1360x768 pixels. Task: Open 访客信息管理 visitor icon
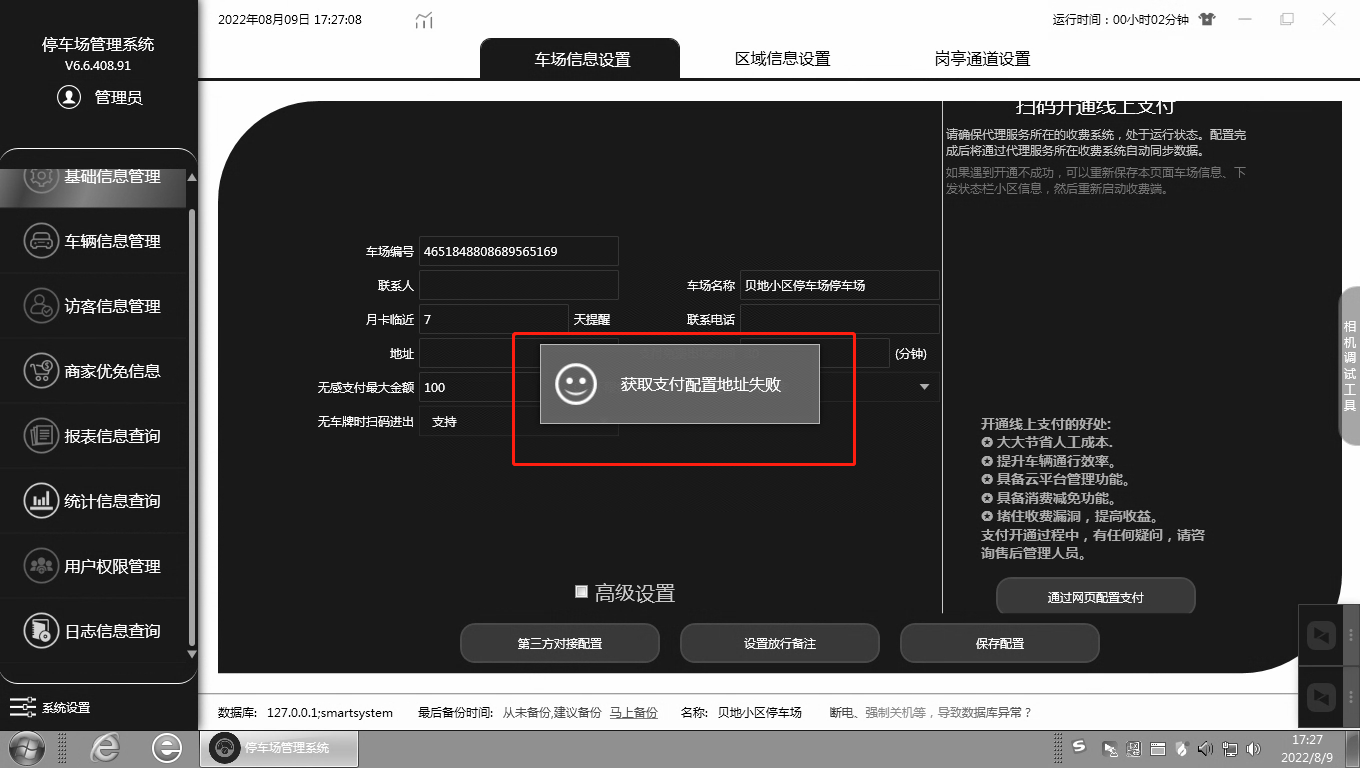[41, 306]
